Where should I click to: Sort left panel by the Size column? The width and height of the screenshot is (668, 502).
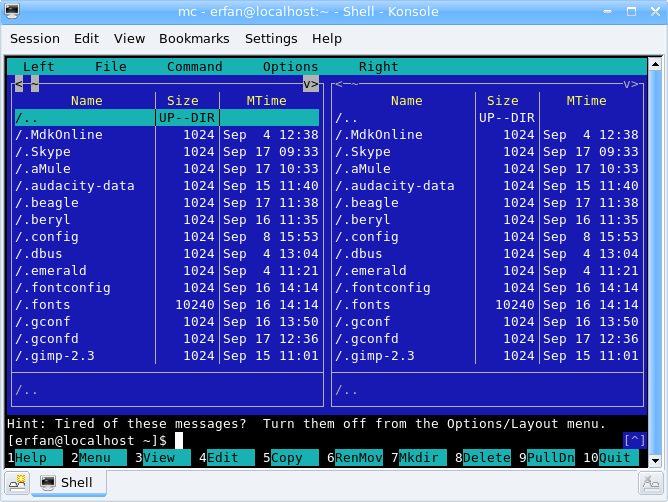pyautogui.click(x=183, y=101)
